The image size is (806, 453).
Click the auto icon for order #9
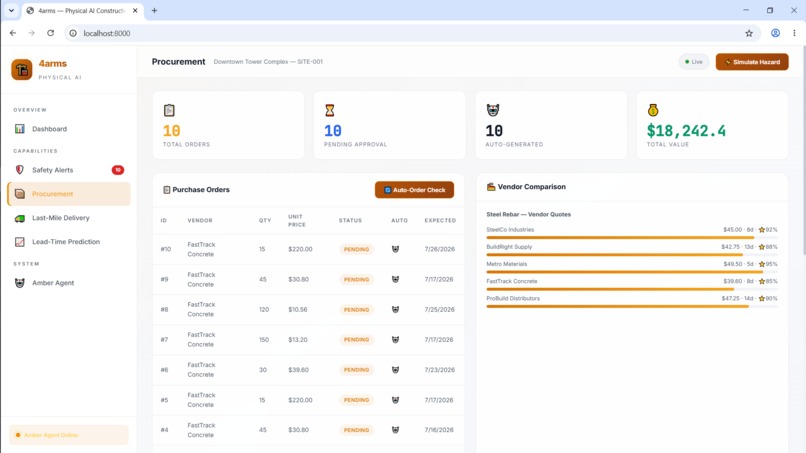tap(395, 279)
